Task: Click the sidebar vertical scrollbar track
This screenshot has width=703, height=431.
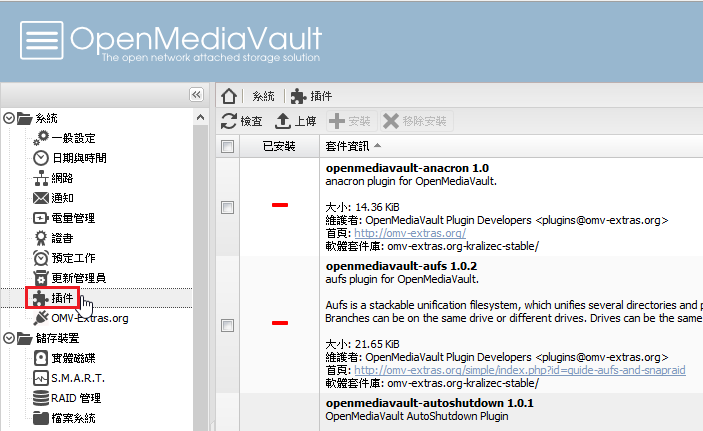Action: 200,278
